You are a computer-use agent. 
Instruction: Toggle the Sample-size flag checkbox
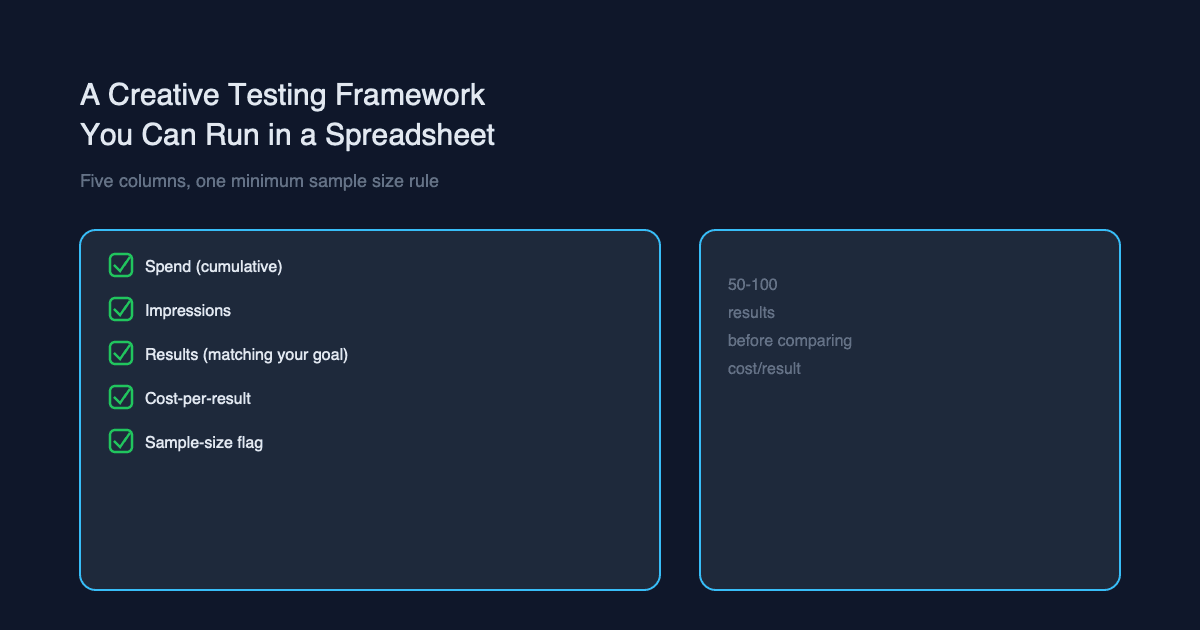[121, 442]
